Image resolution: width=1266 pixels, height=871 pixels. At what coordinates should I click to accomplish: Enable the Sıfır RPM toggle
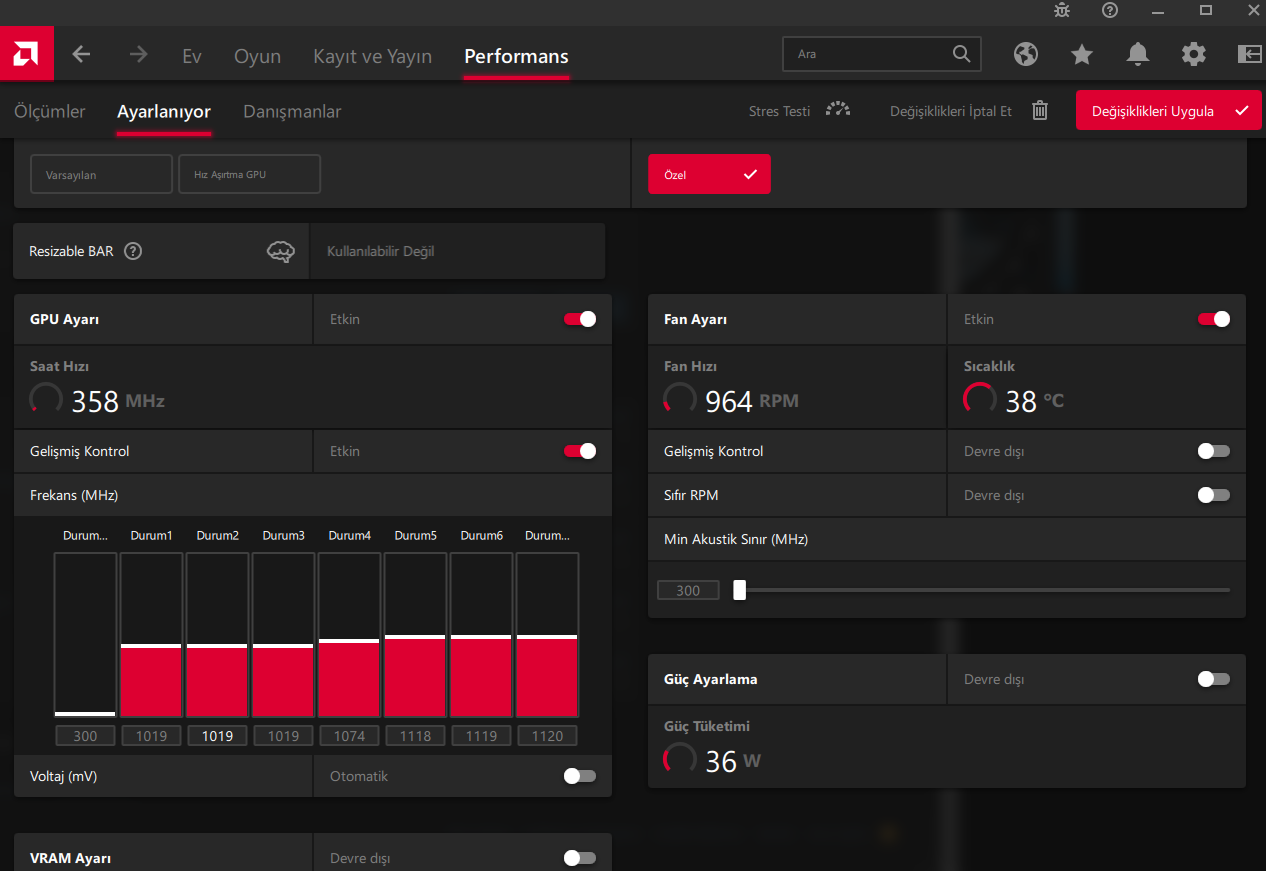(1213, 495)
